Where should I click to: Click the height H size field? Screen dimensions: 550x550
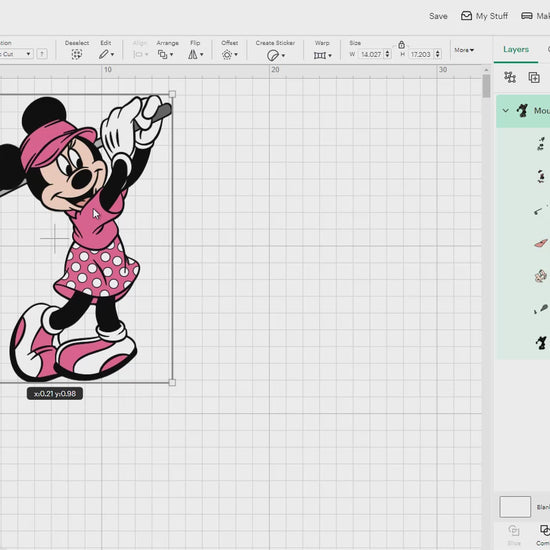point(421,54)
